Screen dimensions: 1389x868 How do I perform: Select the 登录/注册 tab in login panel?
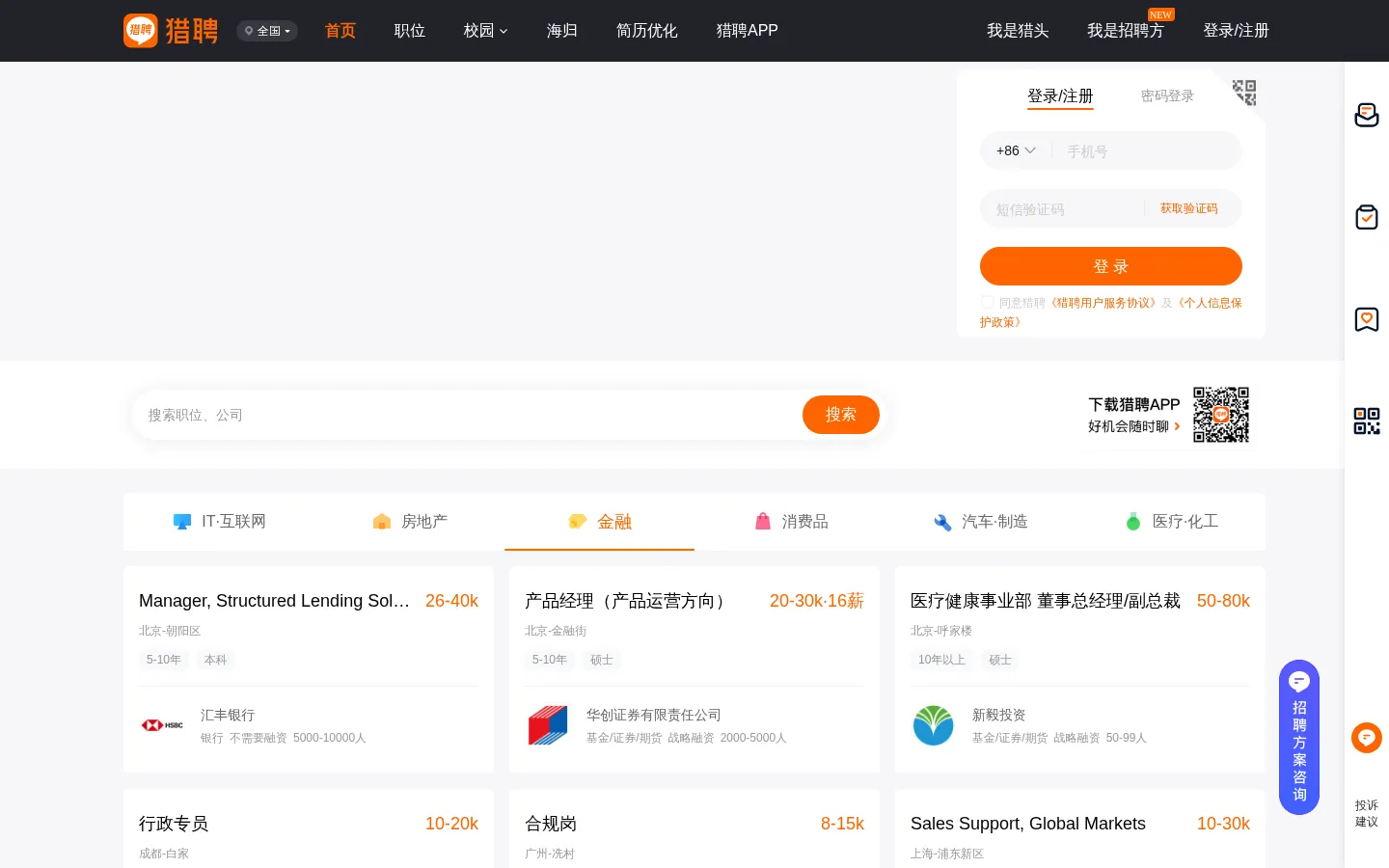(x=1060, y=96)
